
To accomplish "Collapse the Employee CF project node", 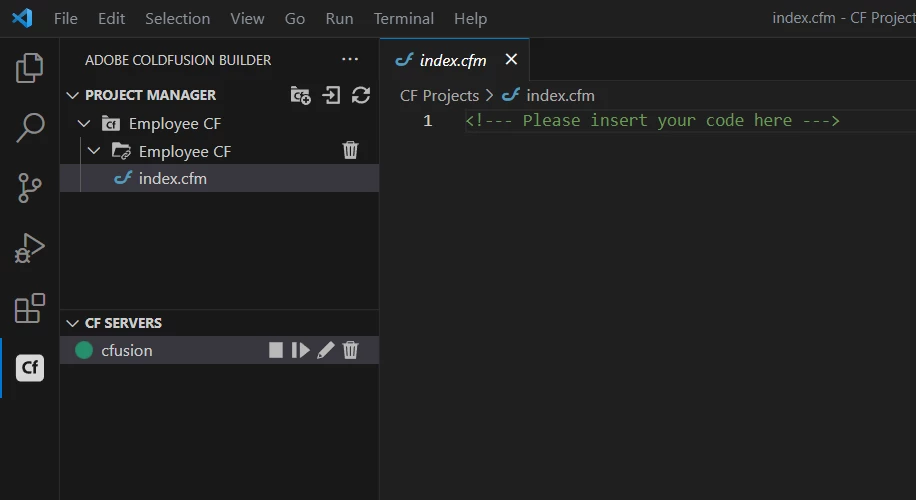I will click(x=84, y=124).
